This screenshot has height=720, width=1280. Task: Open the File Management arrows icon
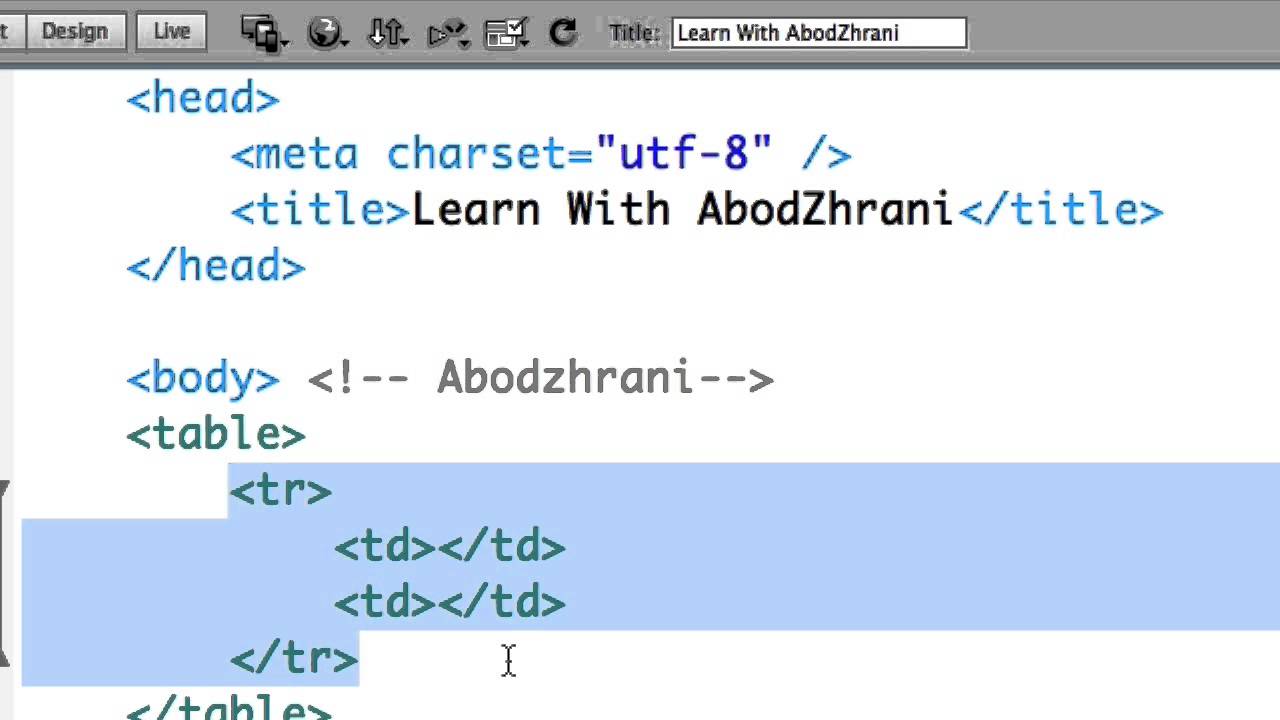point(387,33)
